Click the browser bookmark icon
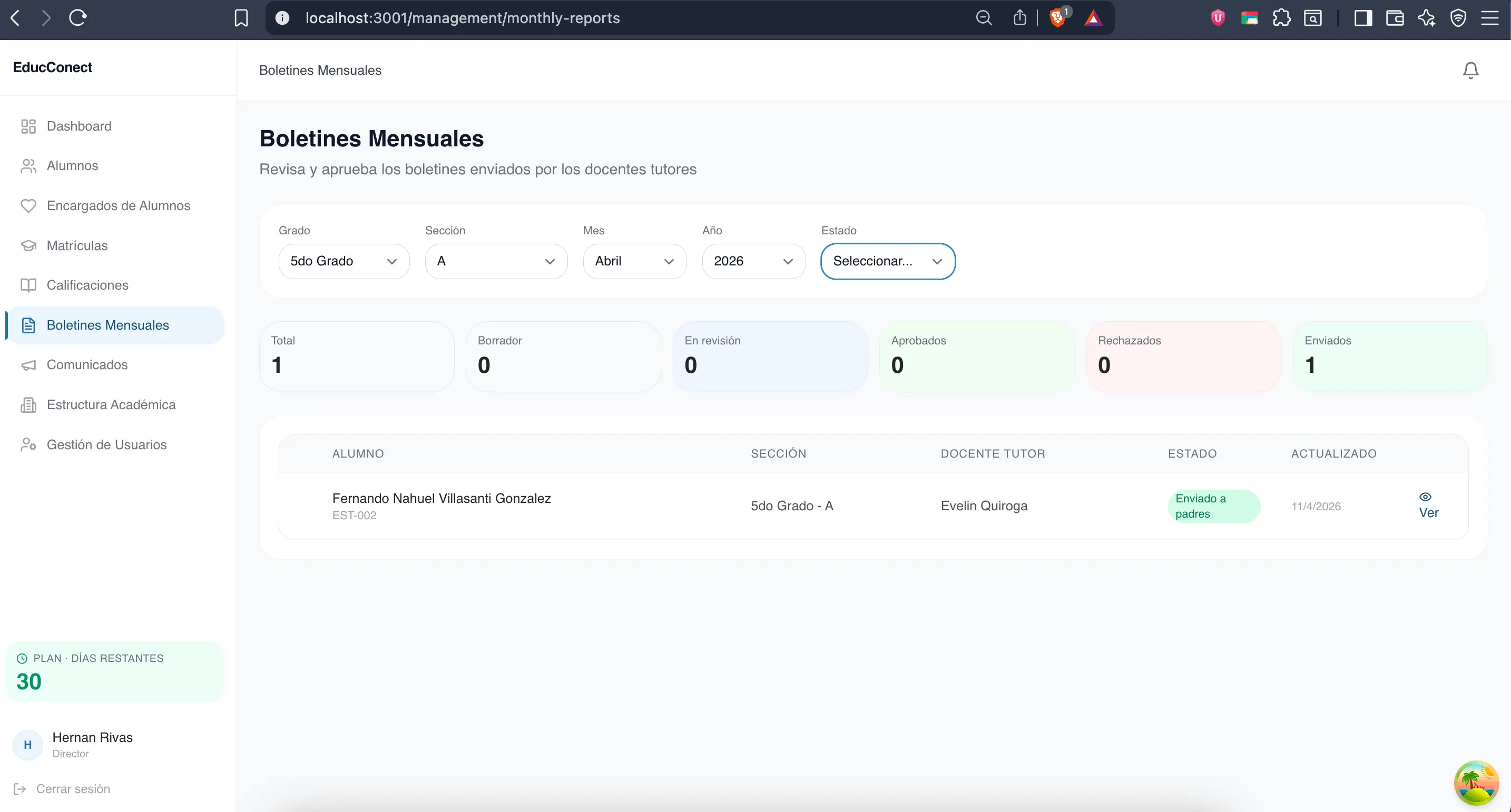The height and width of the screenshot is (812, 1511). [241, 18]
